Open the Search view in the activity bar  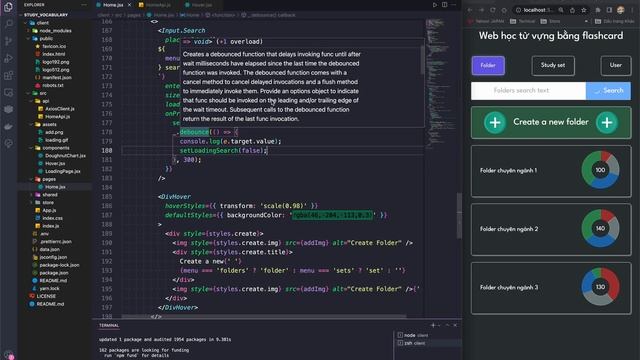pos(8,24)
